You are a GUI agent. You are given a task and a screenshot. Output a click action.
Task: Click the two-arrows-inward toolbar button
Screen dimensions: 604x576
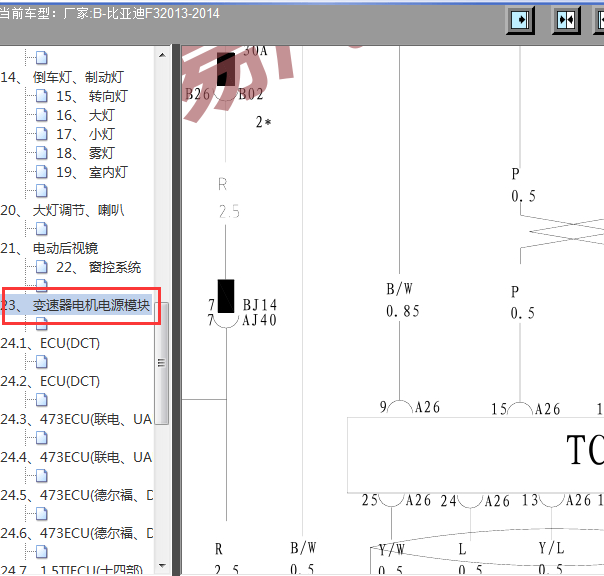pos(566,19)
